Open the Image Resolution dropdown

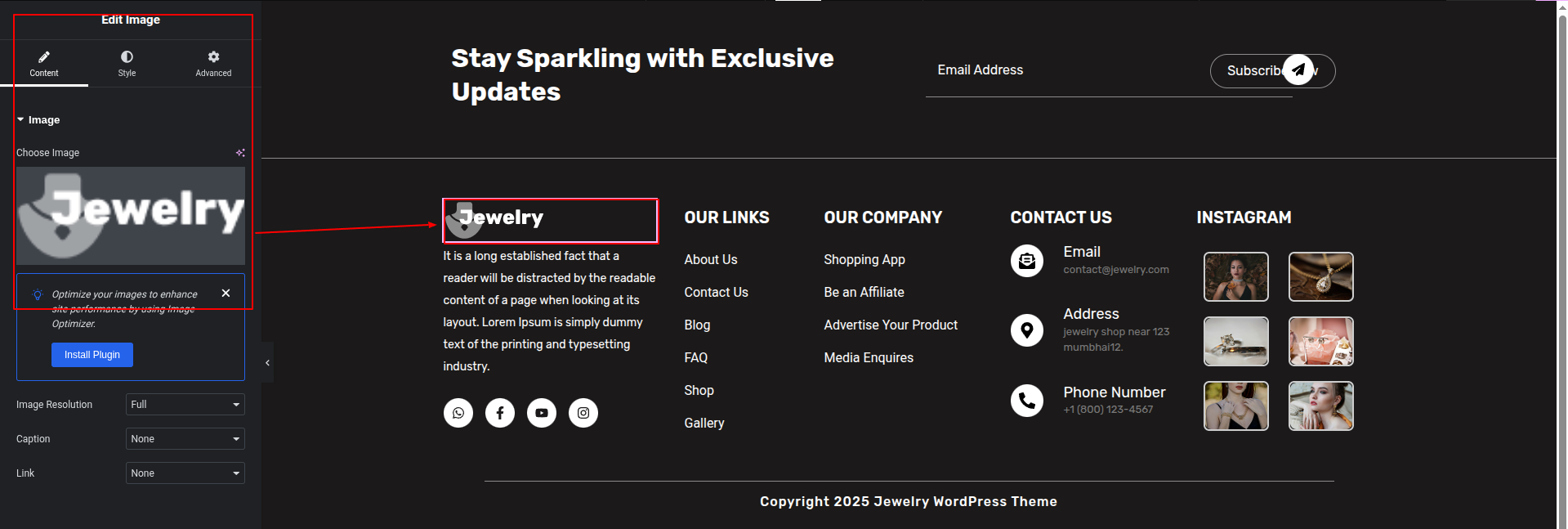click(185, 405)
